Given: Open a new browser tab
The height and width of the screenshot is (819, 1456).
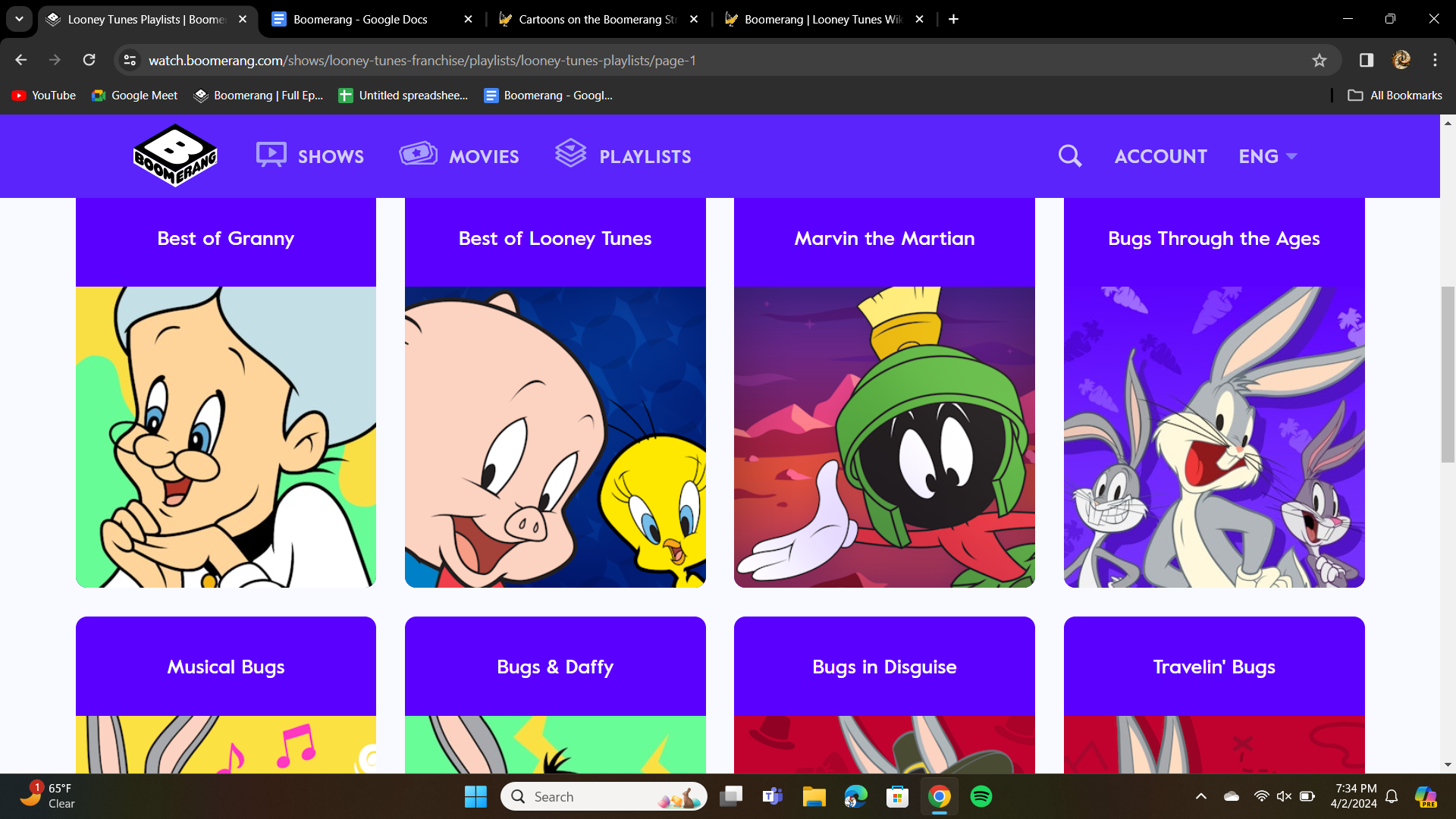Looking at the screenshot, I should point(953,19).
